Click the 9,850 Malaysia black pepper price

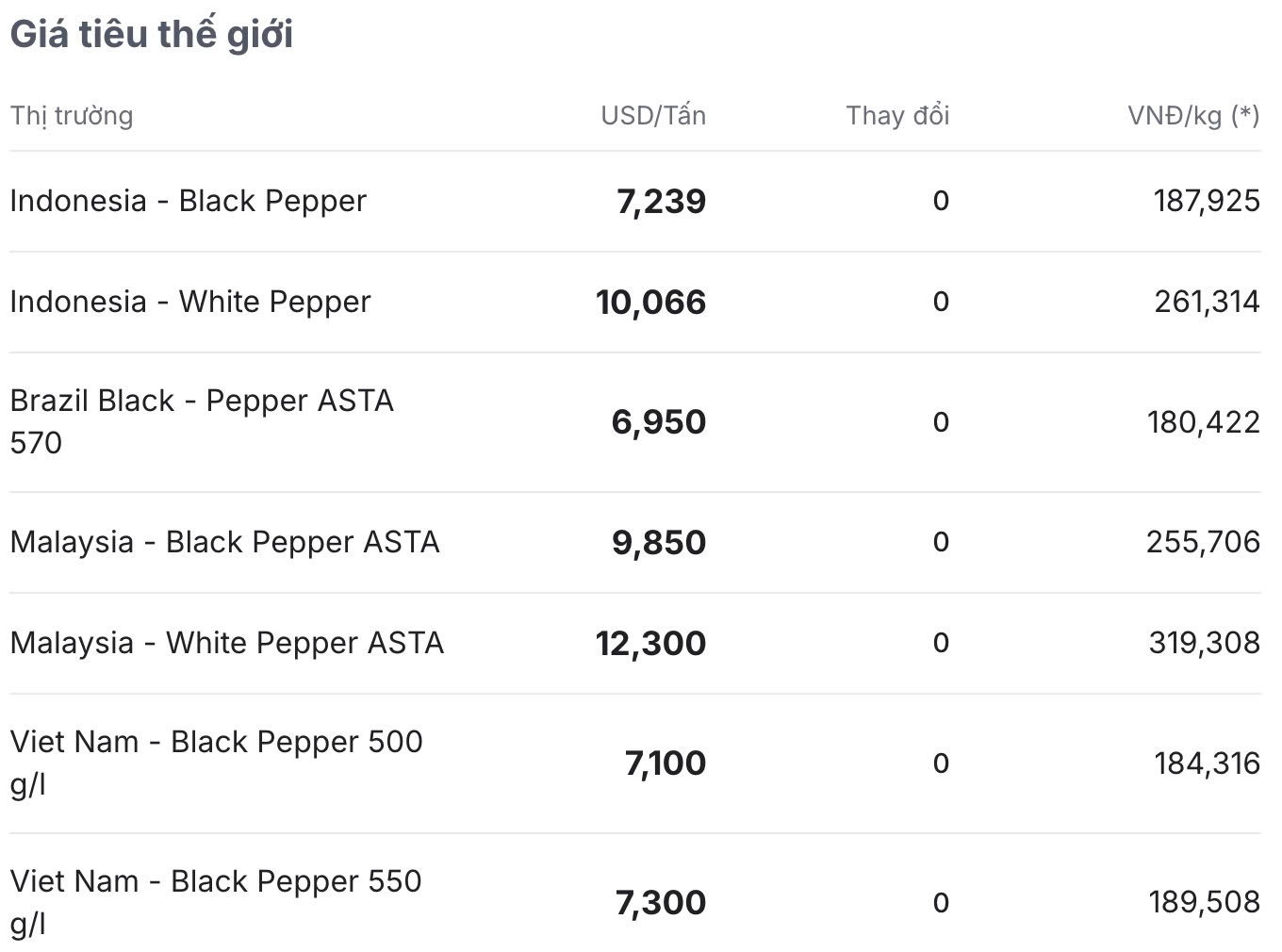(x=659, y=542)
